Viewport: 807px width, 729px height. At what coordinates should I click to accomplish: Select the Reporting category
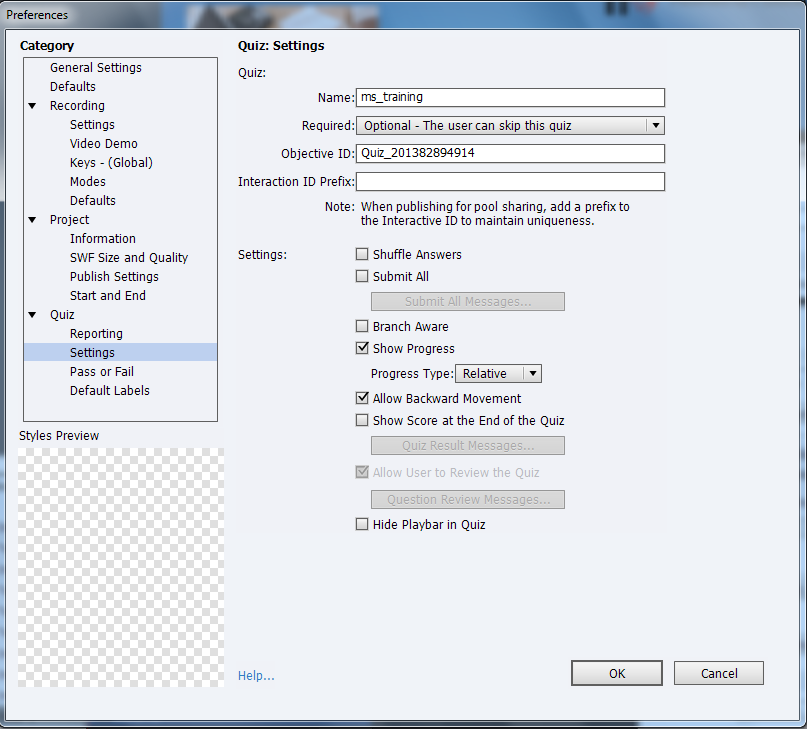96,333
